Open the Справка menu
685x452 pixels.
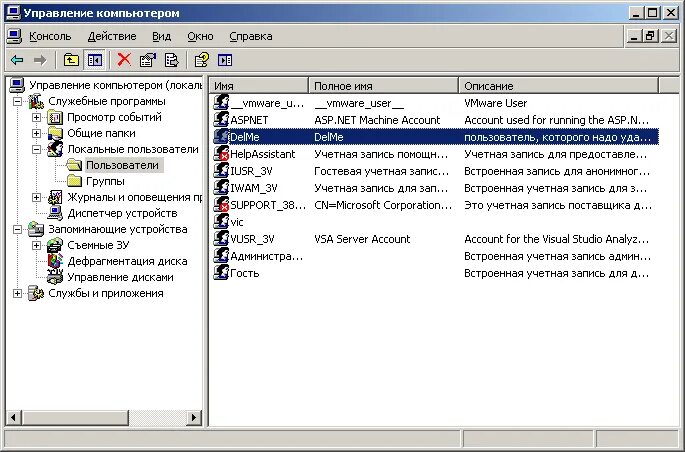point(251,36)
